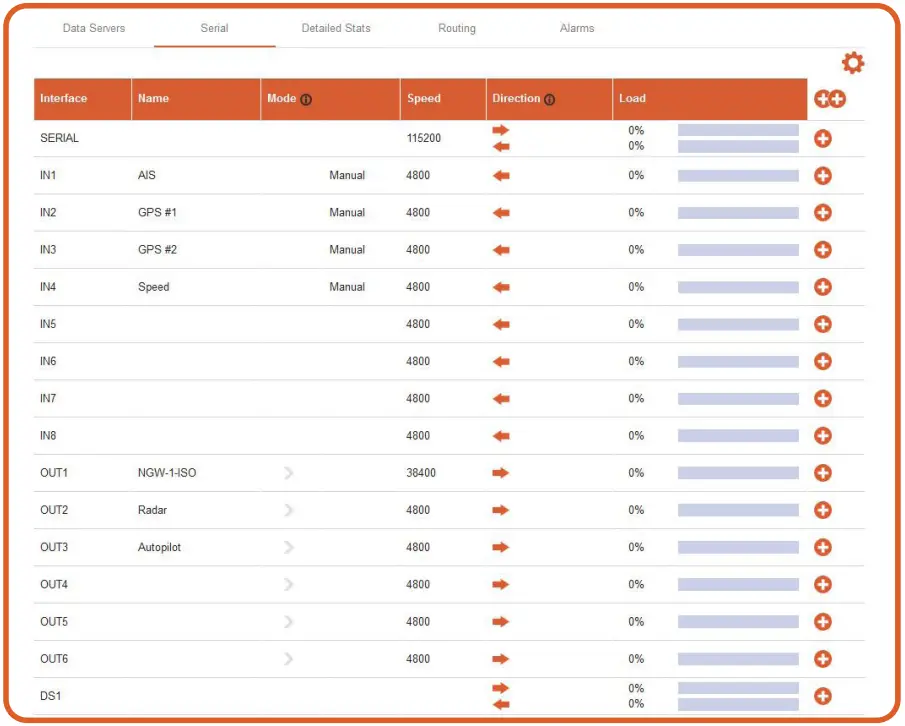Click the plus icon for IN1 AIS row
This screenshot has height=726, width=905.
(823, 176)
